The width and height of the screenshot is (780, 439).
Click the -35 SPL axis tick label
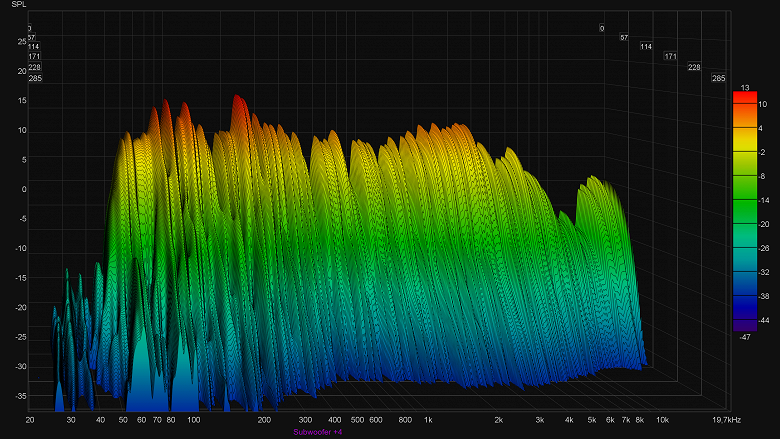(x=21, y=396)
